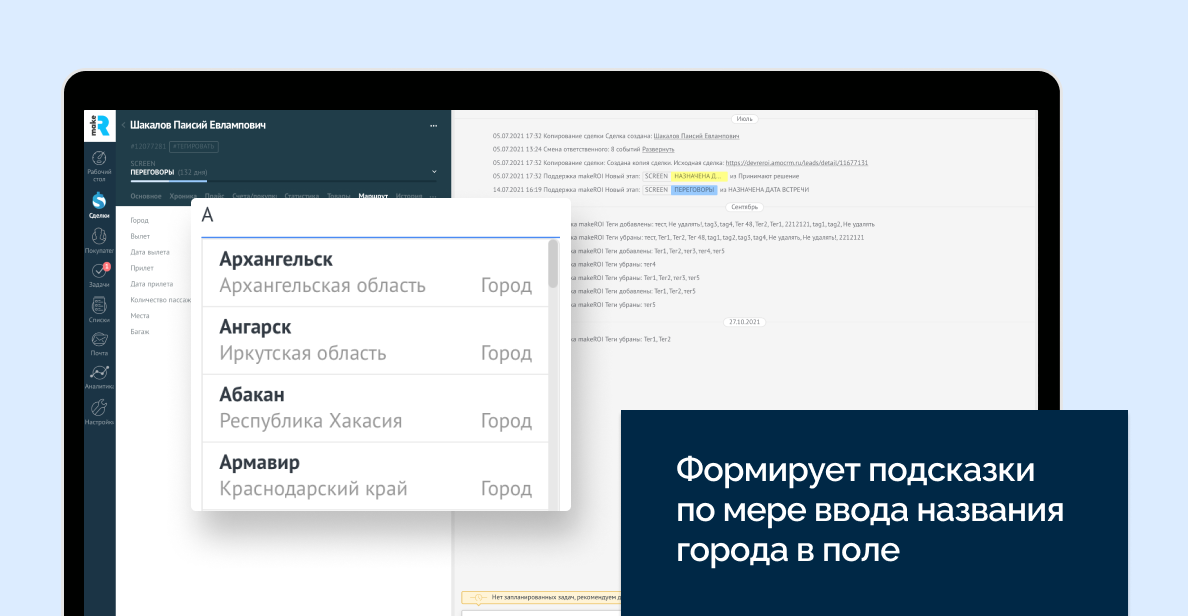Click the city search input with letter А
Image resolution: width=1188 pixels, height=616 pixels.
pos(380,217)
